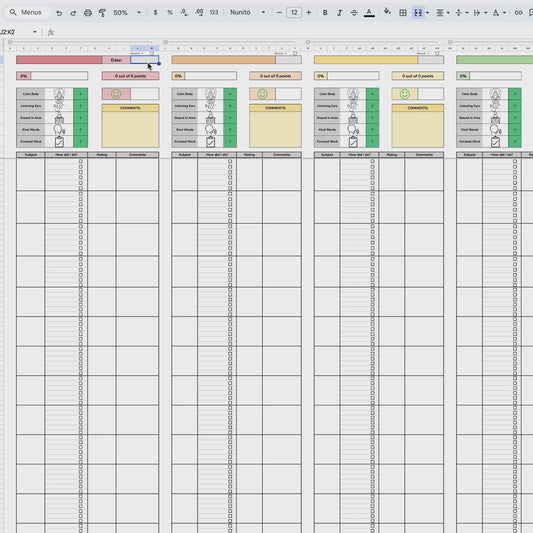The height and width of the screenshot is (533, 533).
Task: Select yellow section's '0 out of 0 points' cell
Action: pyautogui.click(x=418, y=76)
